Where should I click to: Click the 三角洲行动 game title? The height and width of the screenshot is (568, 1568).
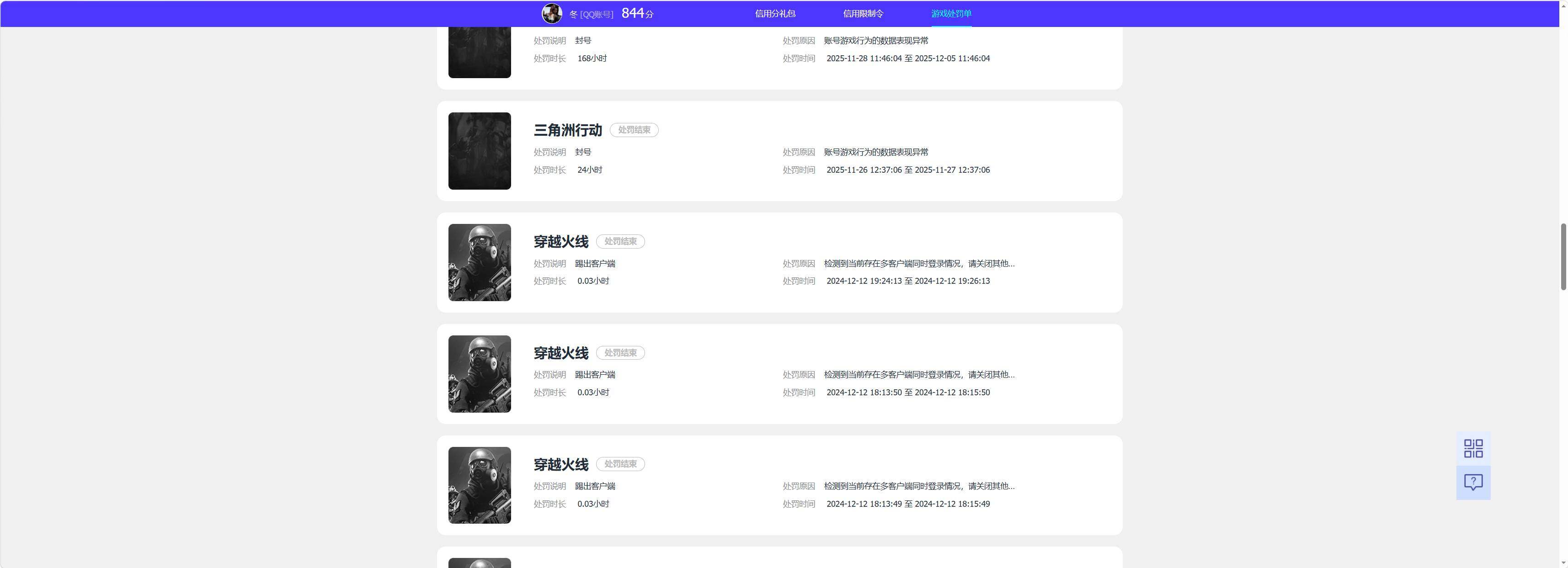pos(567,130)
